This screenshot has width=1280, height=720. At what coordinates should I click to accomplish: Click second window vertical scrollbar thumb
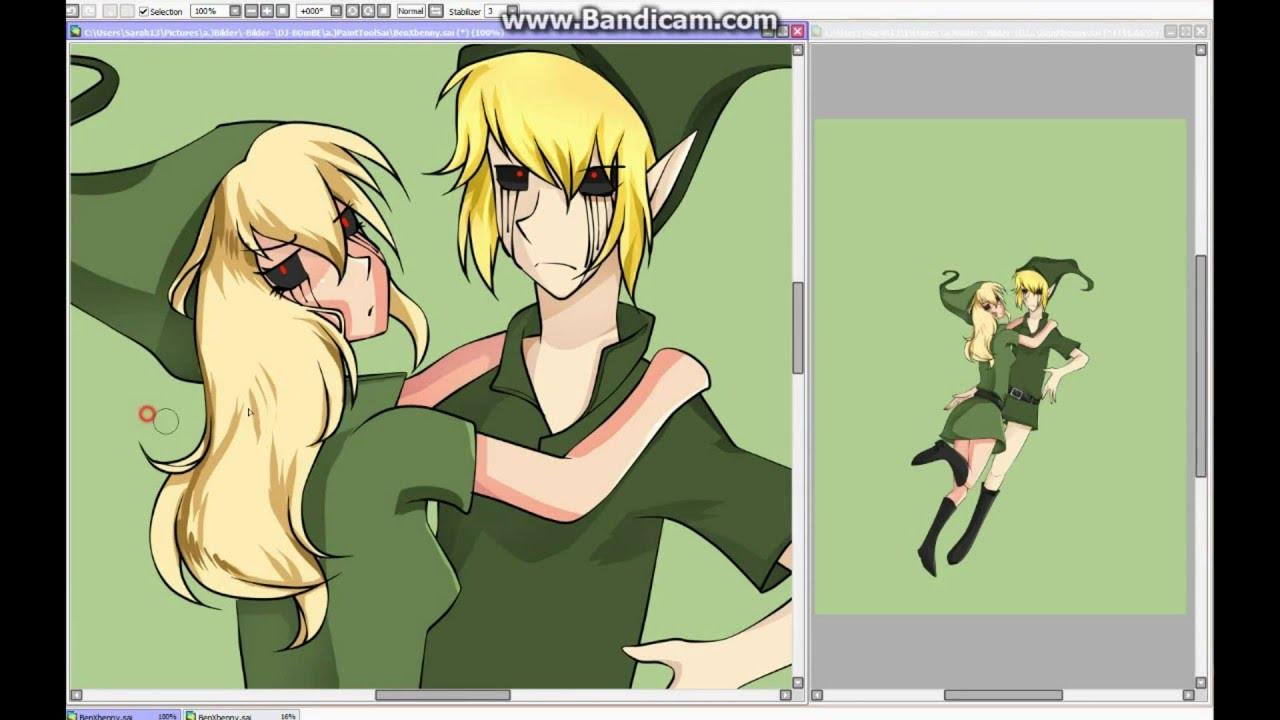pyautogui.click(x=1201, y=366)
